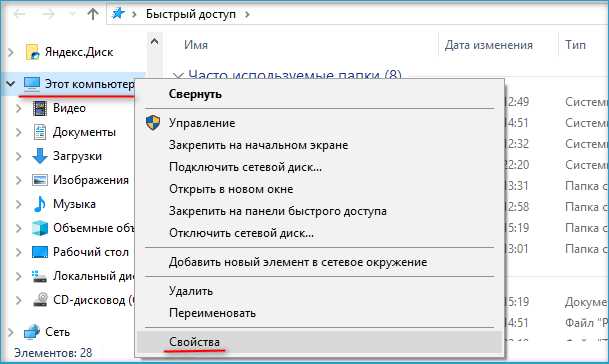Expand the Яндекс.Диск node

(11, 52)
